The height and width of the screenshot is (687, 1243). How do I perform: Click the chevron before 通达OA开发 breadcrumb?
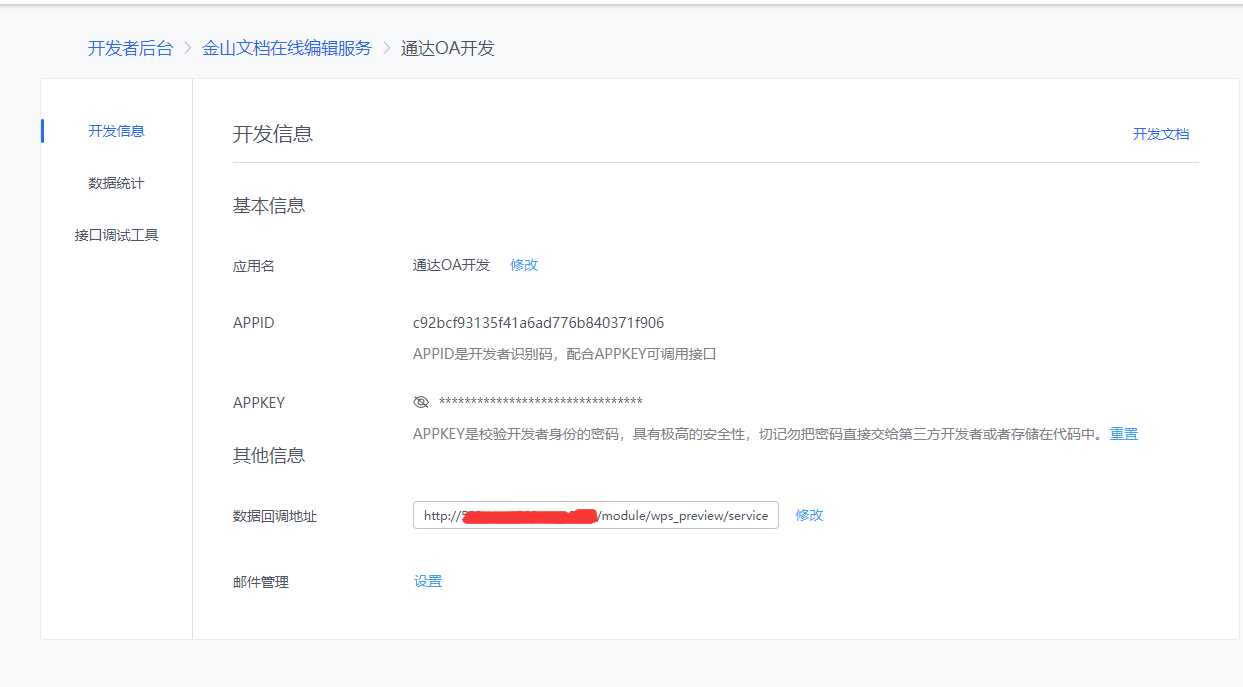tap(386, 48)
